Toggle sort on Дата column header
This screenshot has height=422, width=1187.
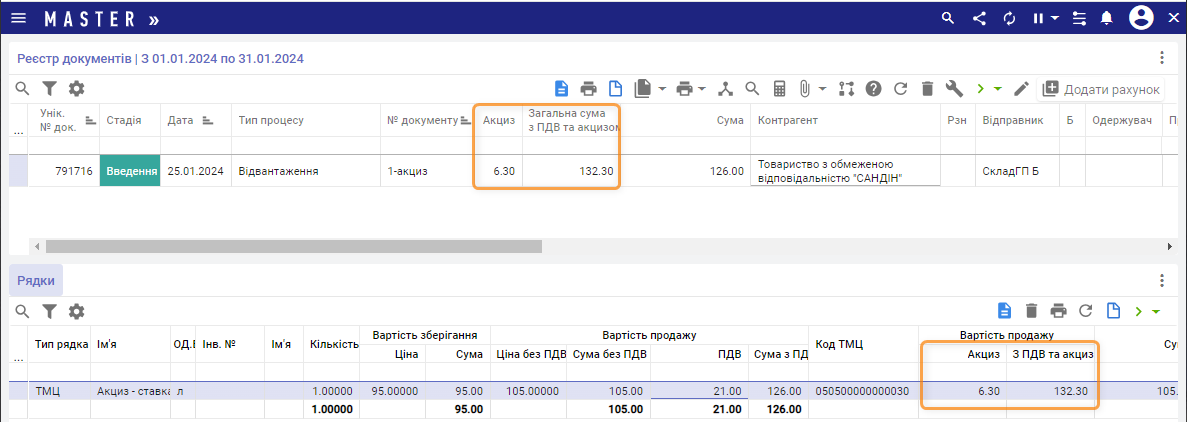[x=208, y=120]
